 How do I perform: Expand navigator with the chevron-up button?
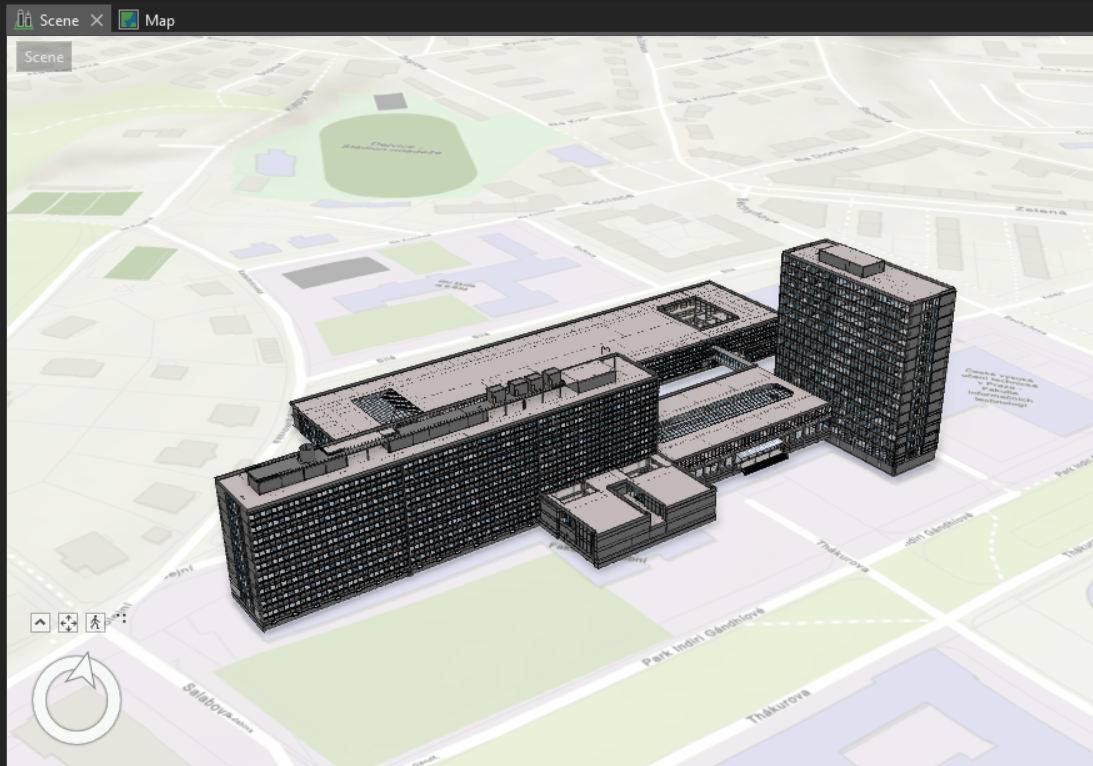(x=40, y=622)
